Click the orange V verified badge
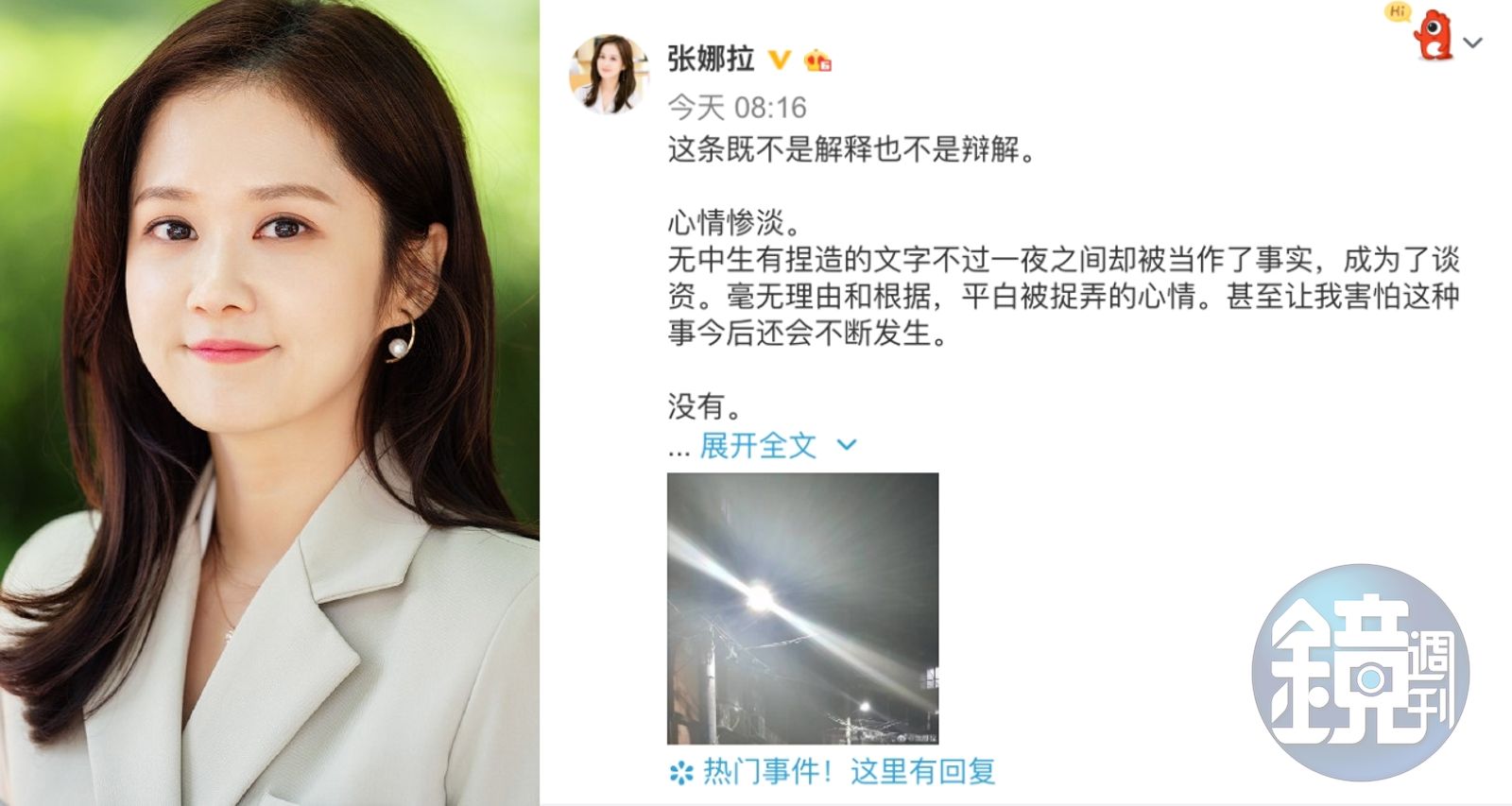The width and height of the screenshot is (1512, 806). [x=779, y=60]
